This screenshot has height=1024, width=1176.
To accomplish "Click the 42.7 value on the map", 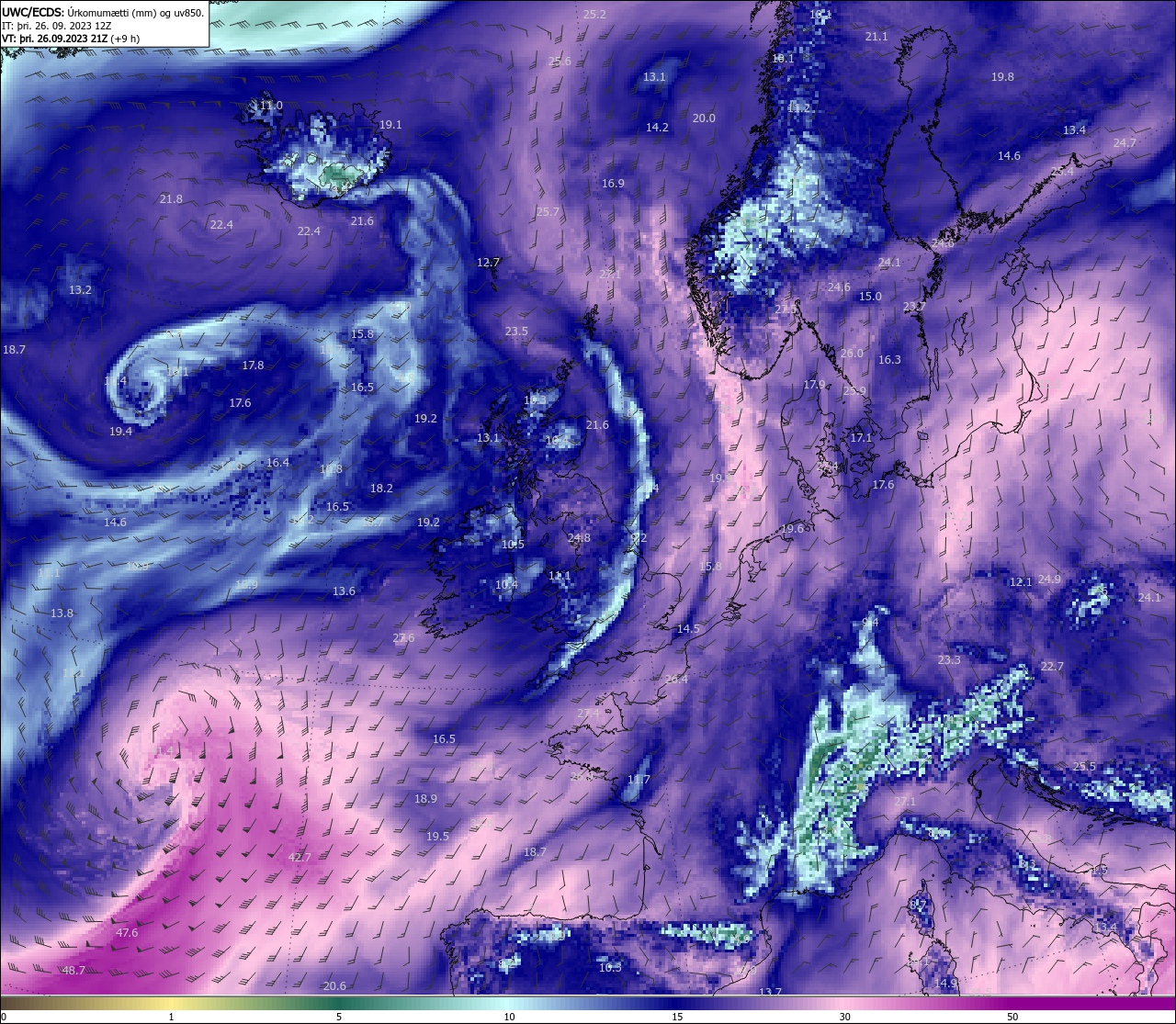I will (300, 857).
